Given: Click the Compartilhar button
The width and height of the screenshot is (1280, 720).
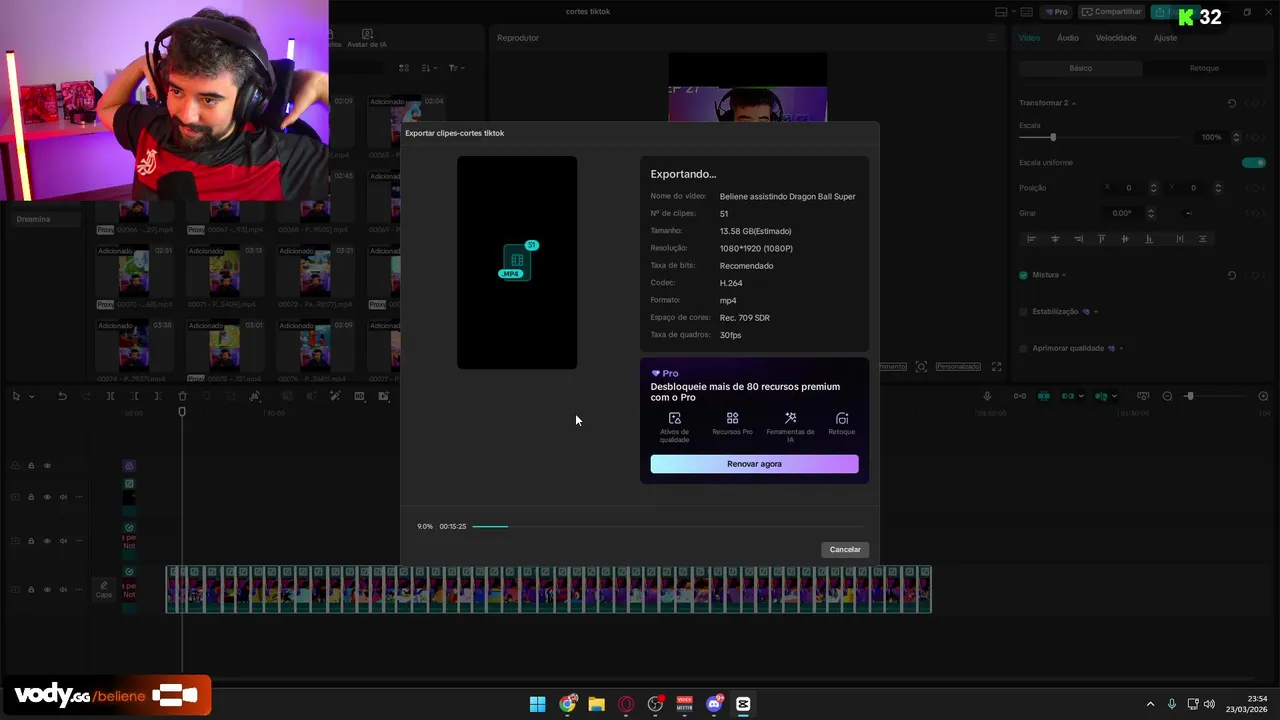Looking at the screenshot, I should point(1112,12).
